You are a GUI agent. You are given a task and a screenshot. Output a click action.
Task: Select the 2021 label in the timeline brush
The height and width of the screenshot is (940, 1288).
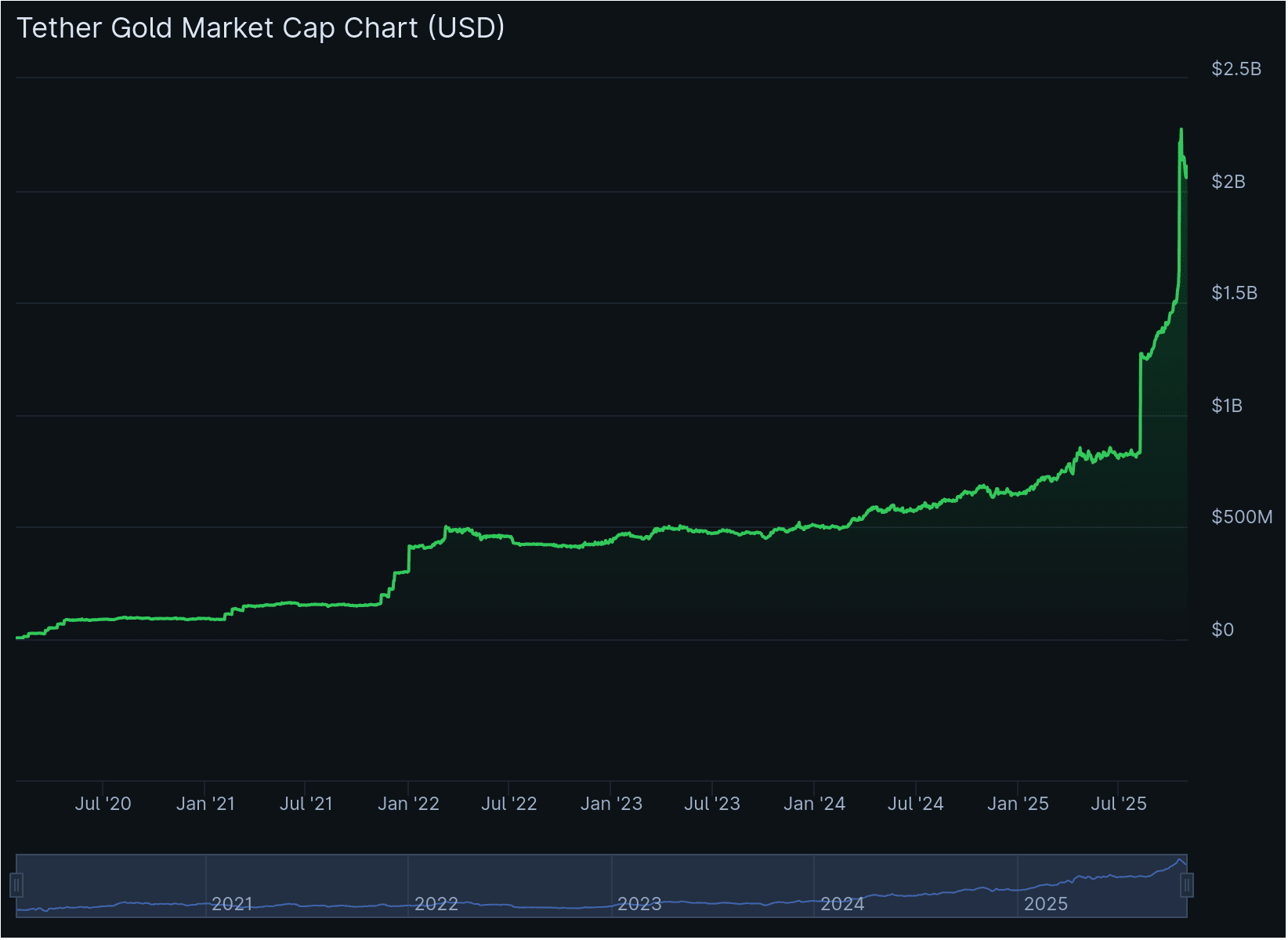[x=231, y=904]
